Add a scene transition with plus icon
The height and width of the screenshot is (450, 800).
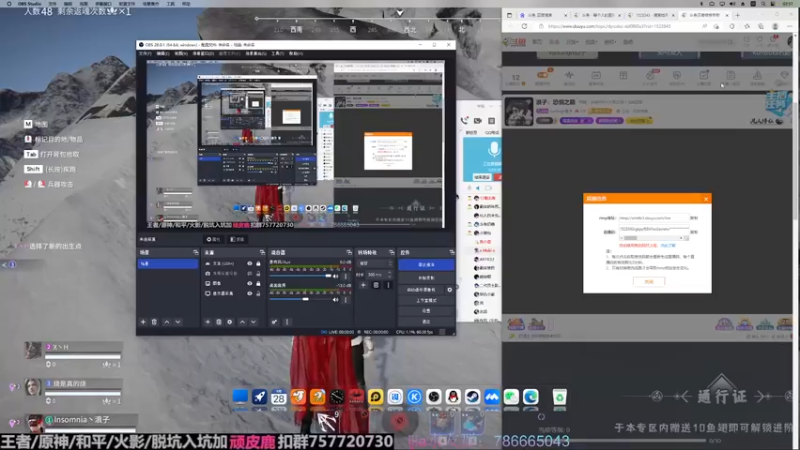pos(363,285)
